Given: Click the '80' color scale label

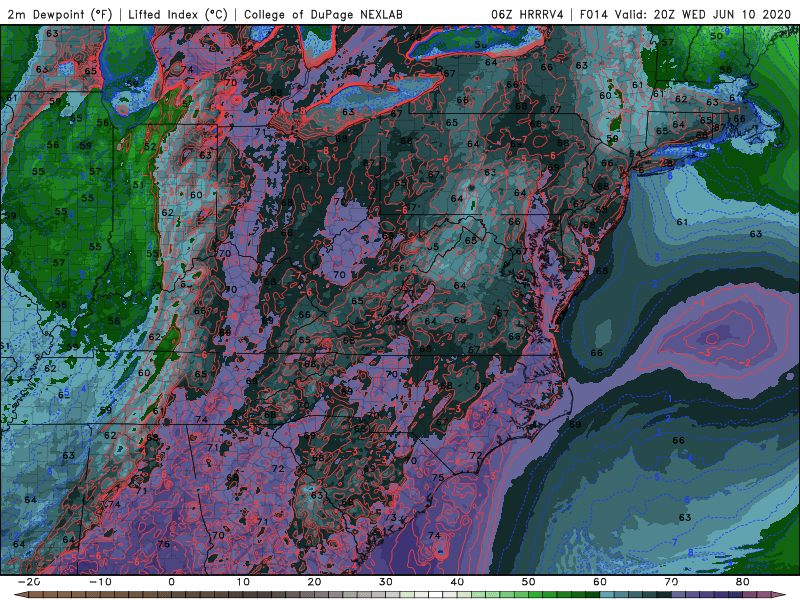Looking at the screenshot, I should click(743, 582).
